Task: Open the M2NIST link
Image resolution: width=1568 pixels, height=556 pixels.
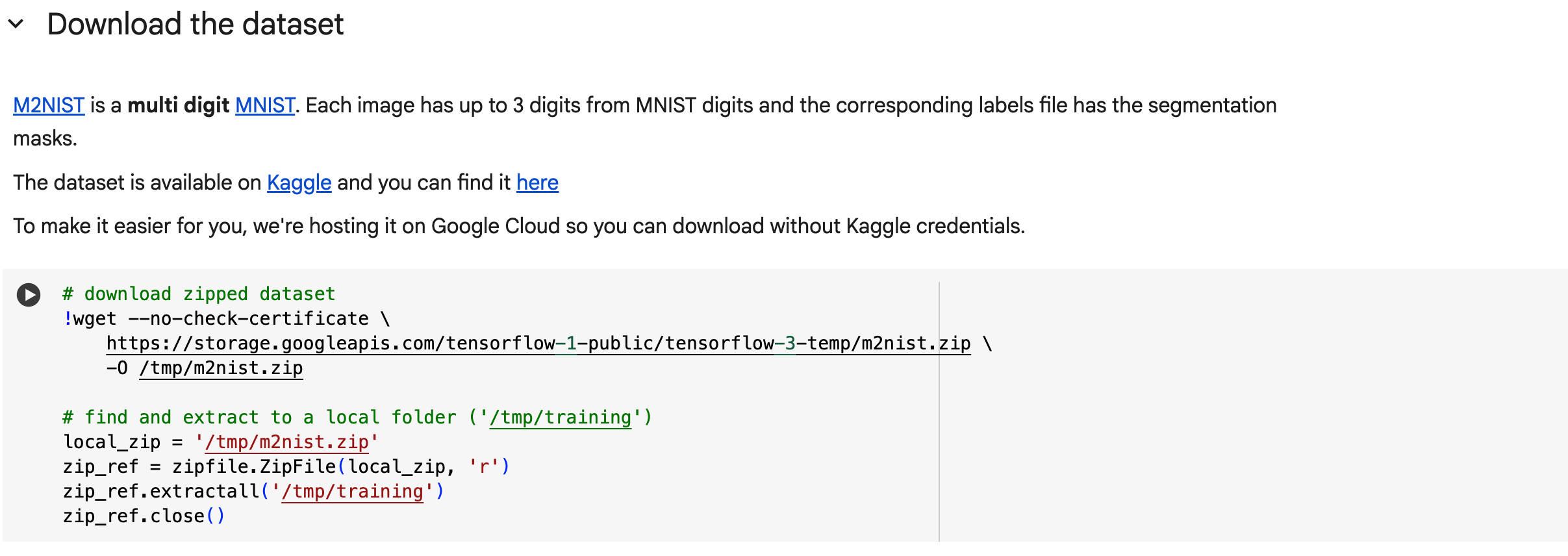Action: point(49,105)
